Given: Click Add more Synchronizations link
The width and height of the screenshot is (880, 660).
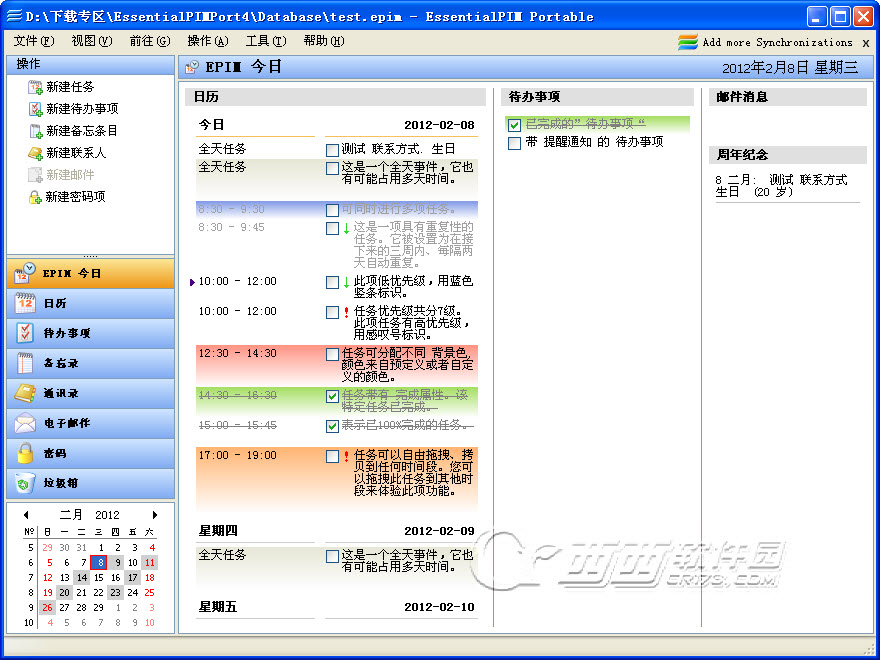Looking at the screenshot, I should (x=777, y=42).
